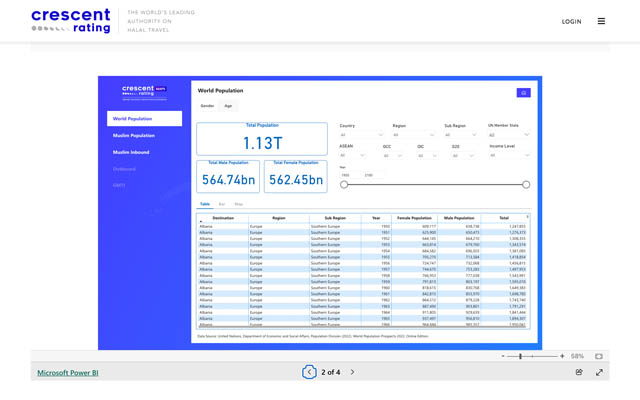The image size is (640, 400).
Task: Switch to the Age view toggle
Action: 228,105
